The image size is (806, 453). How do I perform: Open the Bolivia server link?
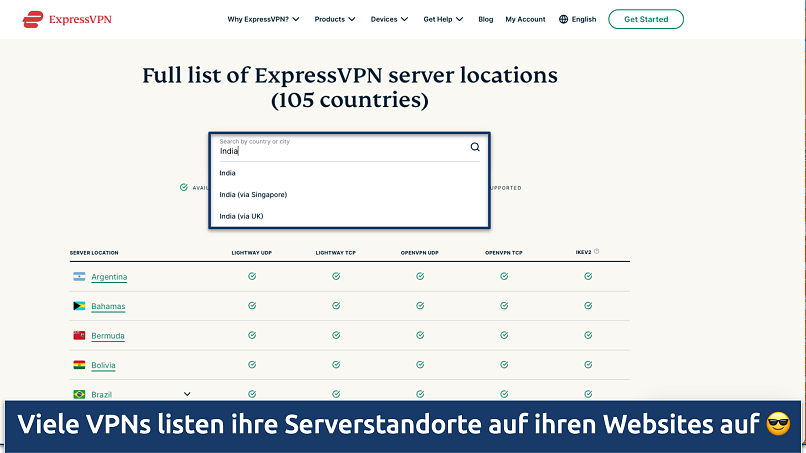point(103,365)
